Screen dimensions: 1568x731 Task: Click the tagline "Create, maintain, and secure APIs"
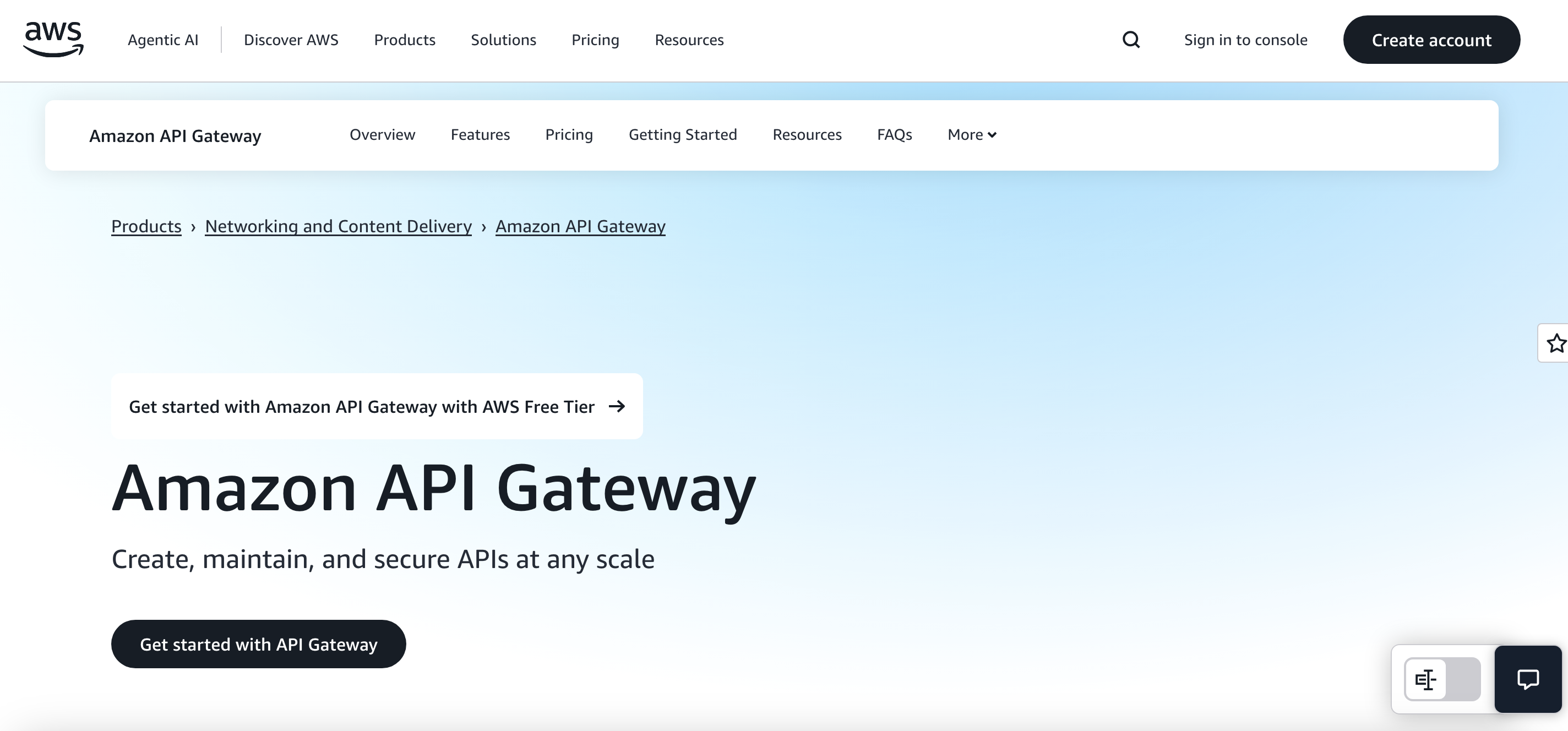coord(383,559)
